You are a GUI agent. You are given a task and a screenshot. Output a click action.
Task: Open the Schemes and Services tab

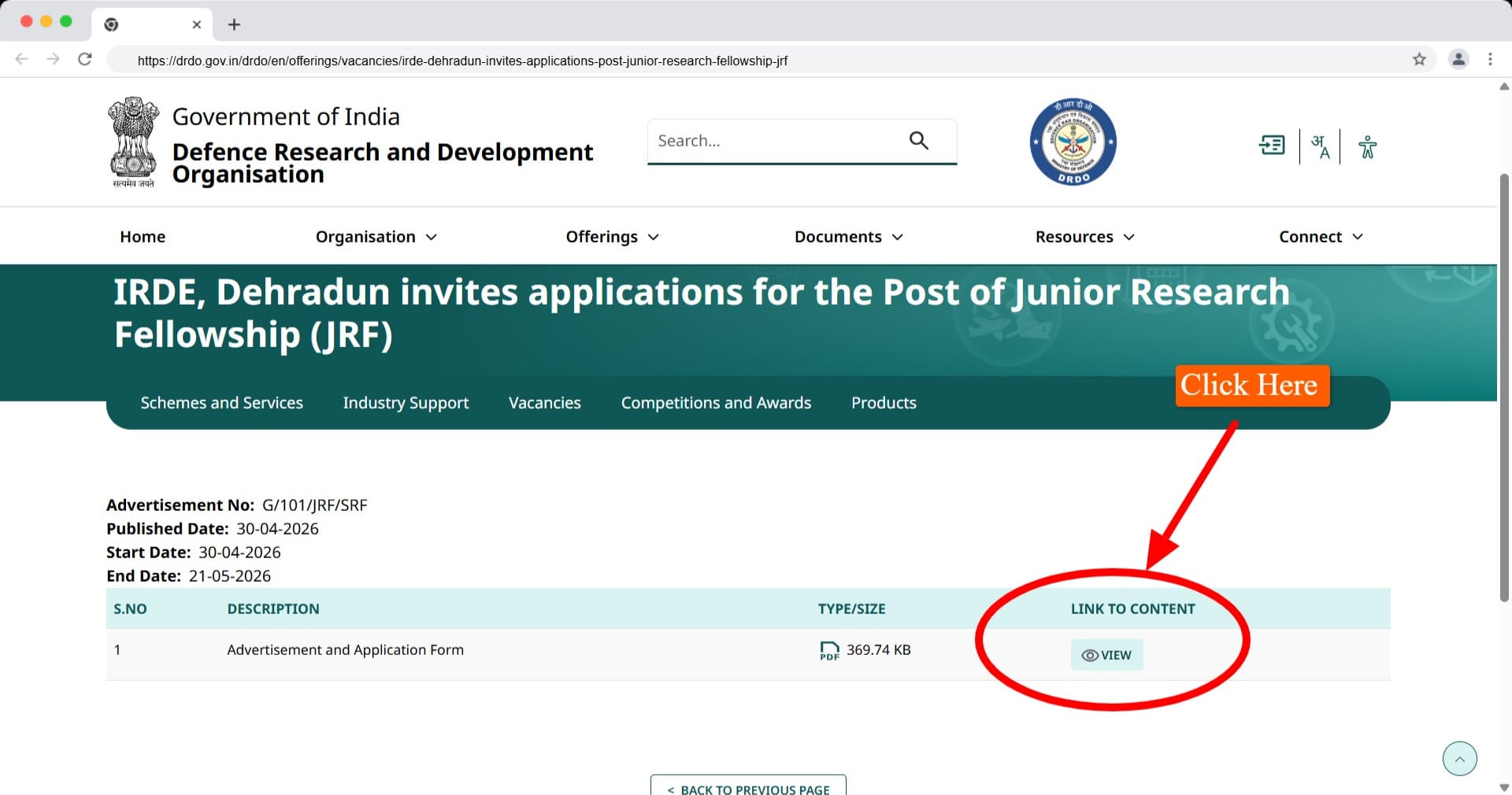click(x=221, y=403)
